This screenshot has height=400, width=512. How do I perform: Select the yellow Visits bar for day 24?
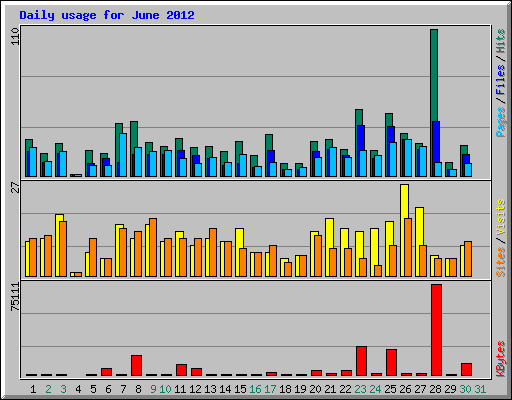click(x=374, y=247)
